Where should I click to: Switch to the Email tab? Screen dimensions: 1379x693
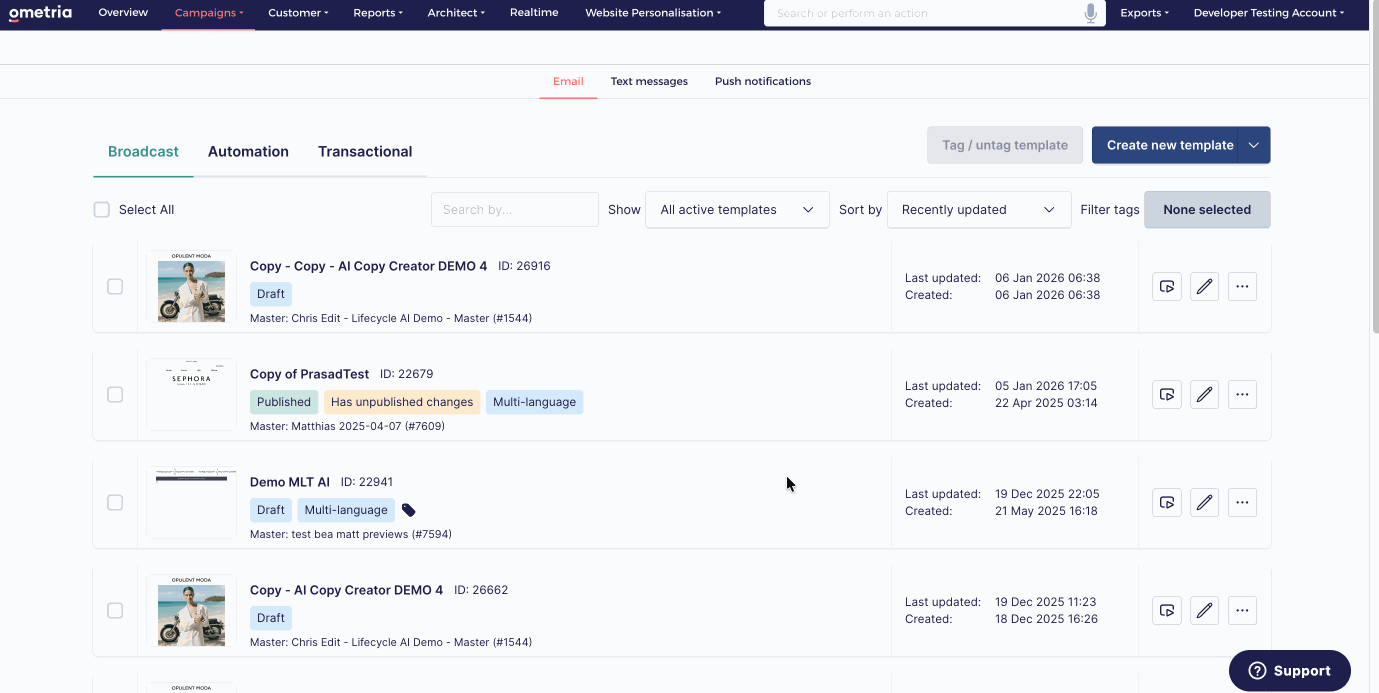pyautogui.click(x=568, y=81)
